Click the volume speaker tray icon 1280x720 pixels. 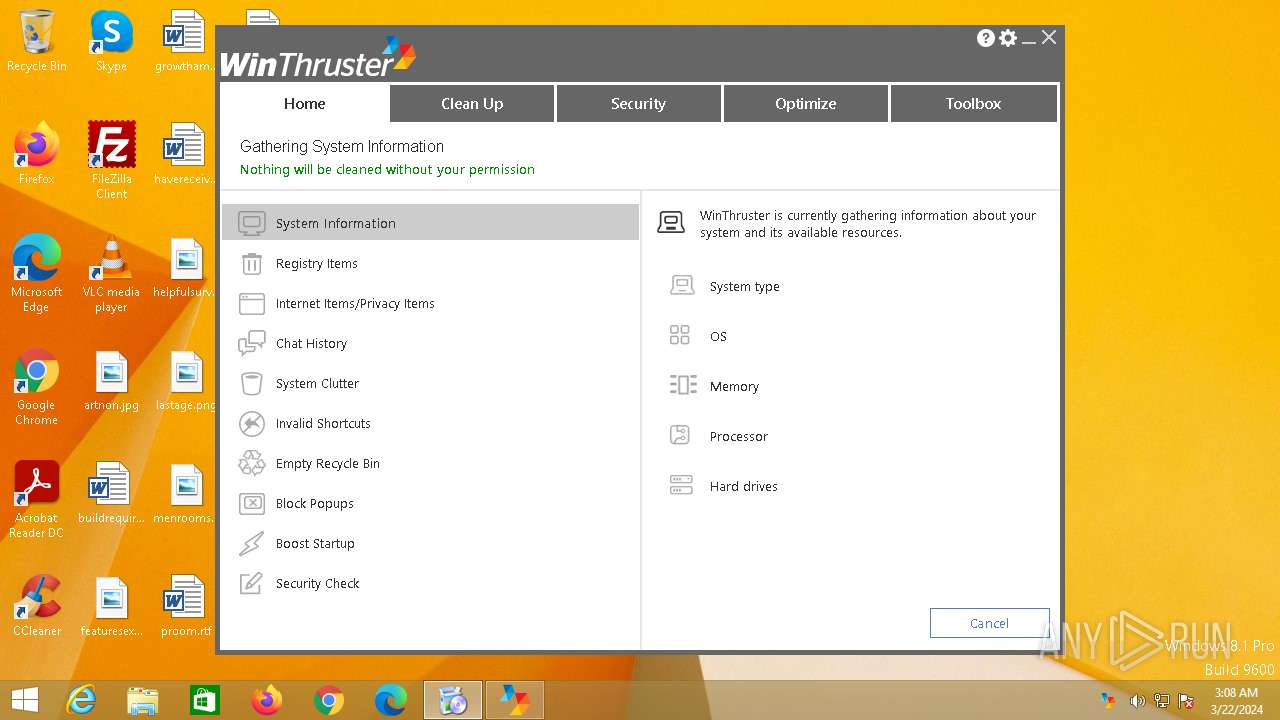pos(1136,701)
